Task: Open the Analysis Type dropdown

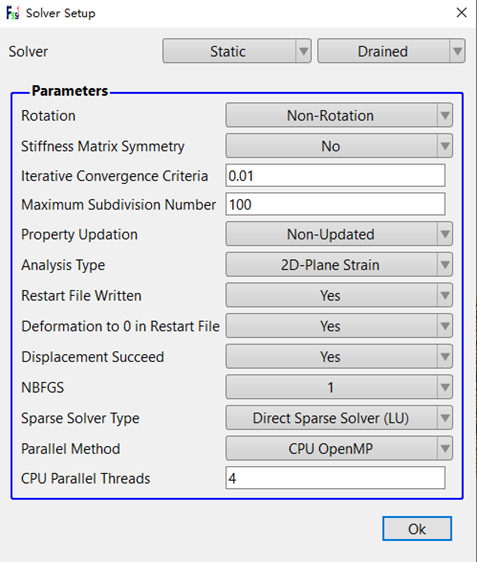Action: click(x=339, y=265)
